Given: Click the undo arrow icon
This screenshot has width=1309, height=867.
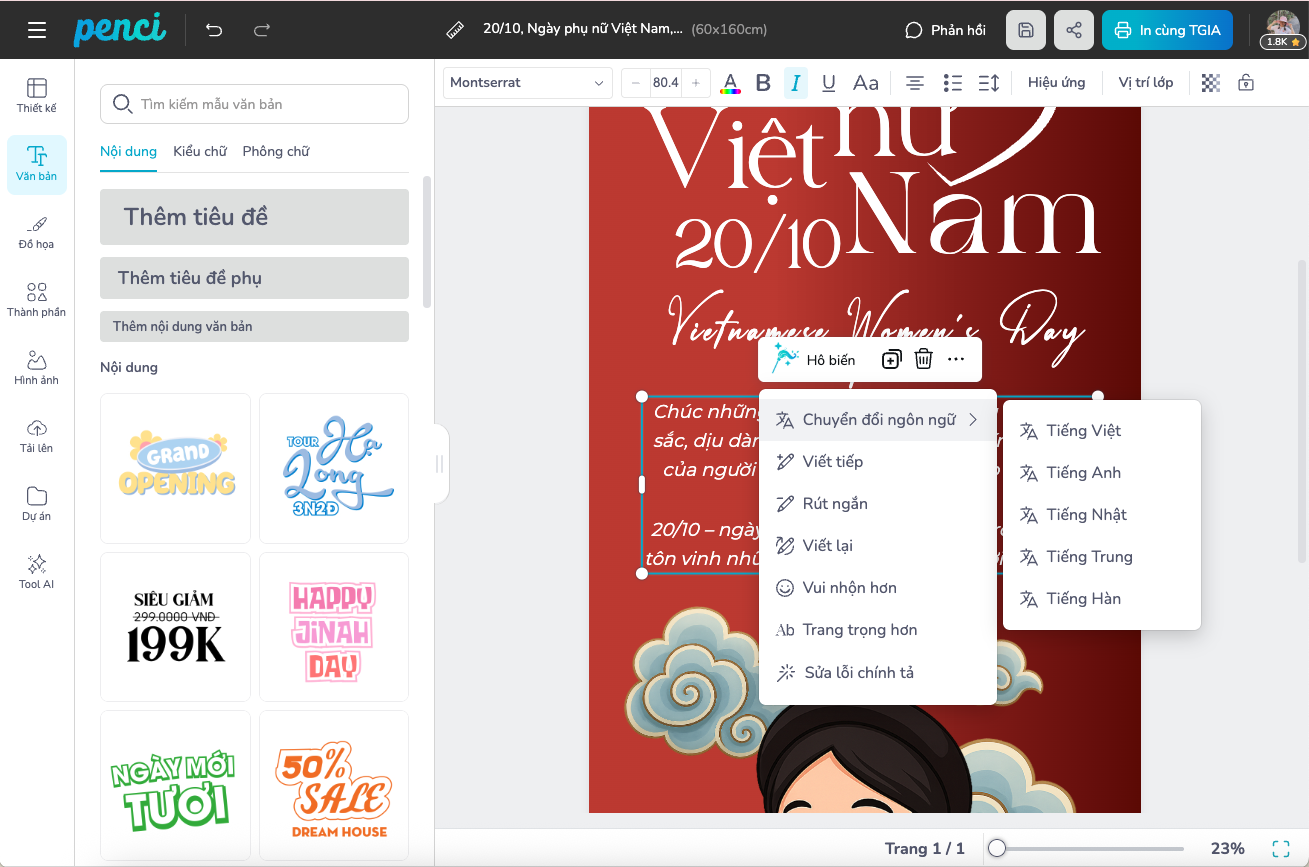Looking at the screenshot, I should click(x=214, y=30).
